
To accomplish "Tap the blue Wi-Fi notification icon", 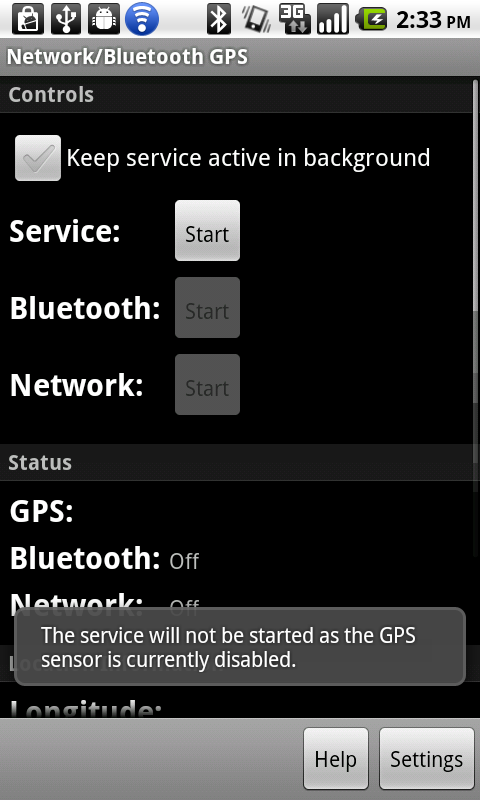I will pos(142,19).
